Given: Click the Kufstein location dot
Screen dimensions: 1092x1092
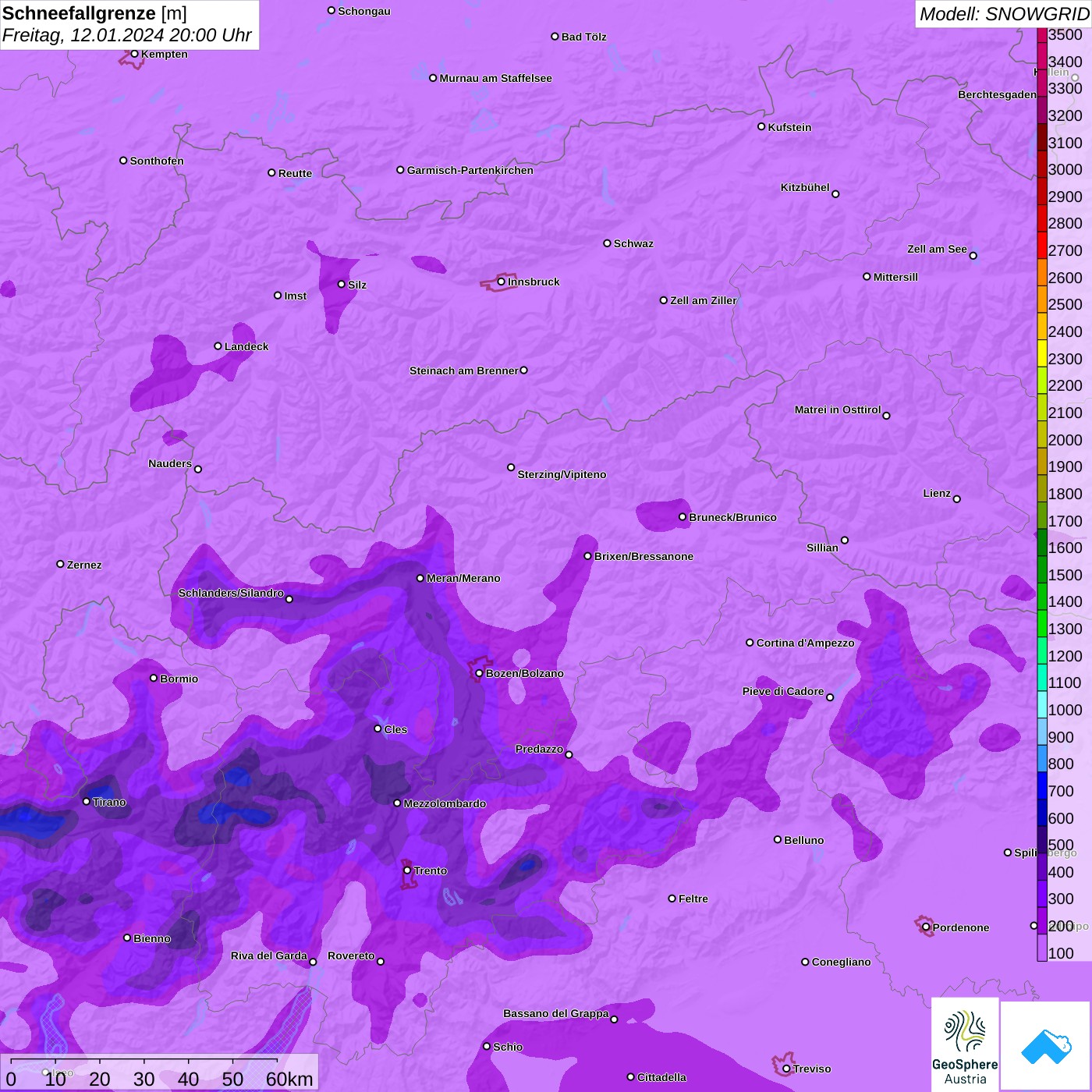Looking at the screenshot, I should 761,126.
